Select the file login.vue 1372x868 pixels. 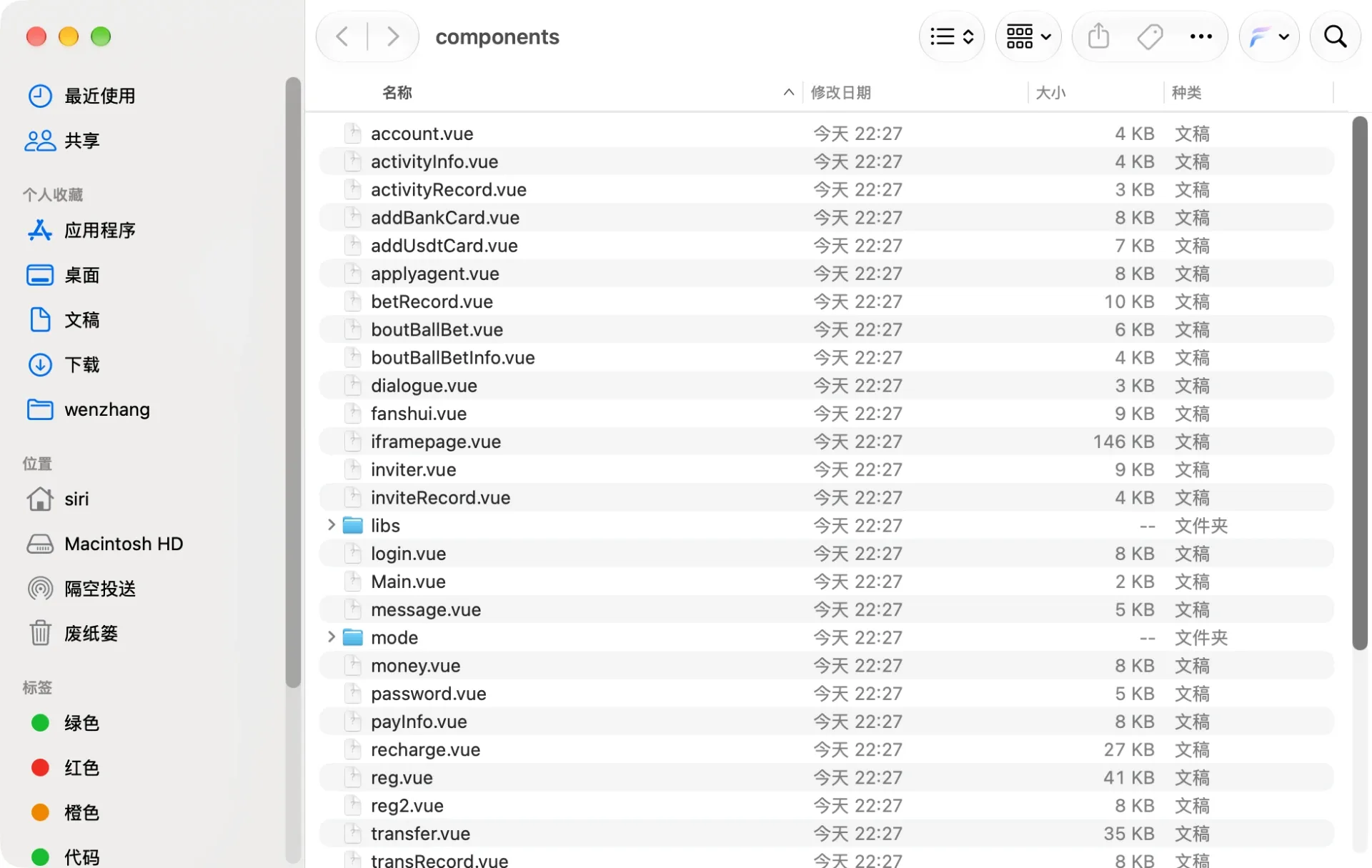pos(826,554)
